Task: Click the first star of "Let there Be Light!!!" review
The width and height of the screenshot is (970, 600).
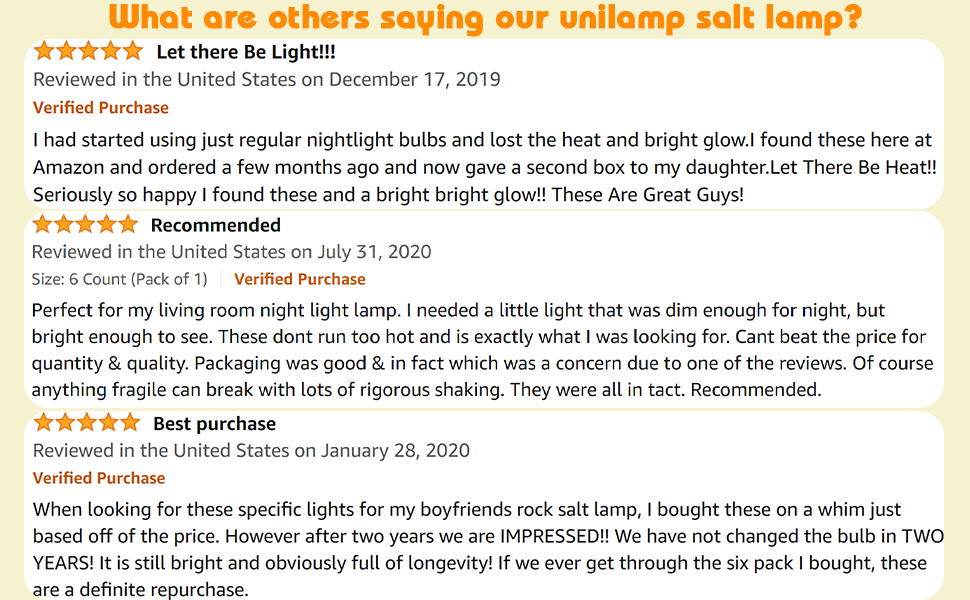Action: (x=44, y=52)
